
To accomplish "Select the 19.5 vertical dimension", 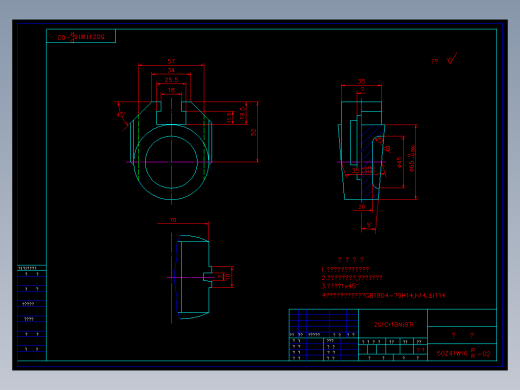I will [242, 113].
